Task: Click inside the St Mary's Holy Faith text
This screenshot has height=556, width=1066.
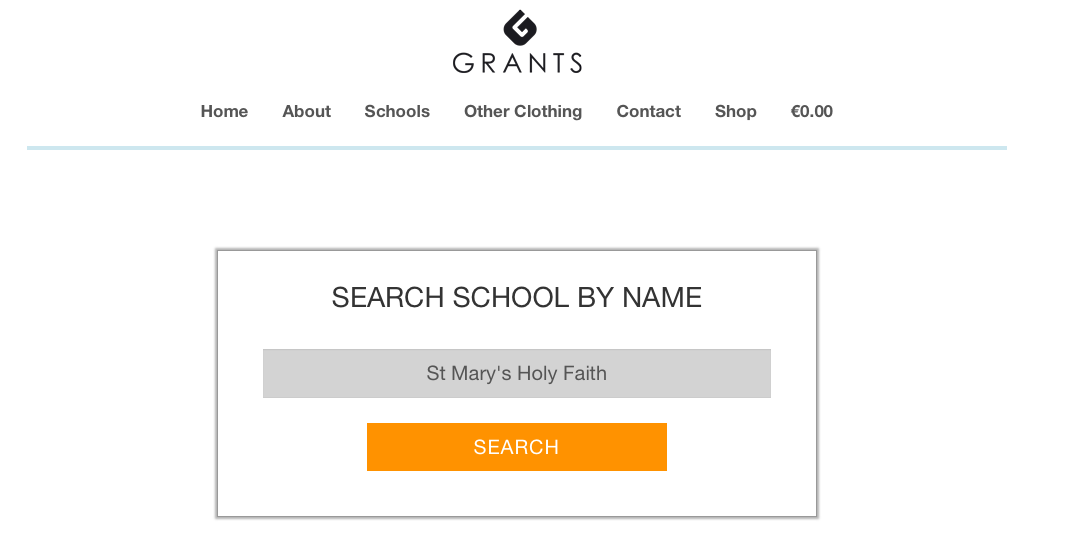Action: [x=517, y=373]
